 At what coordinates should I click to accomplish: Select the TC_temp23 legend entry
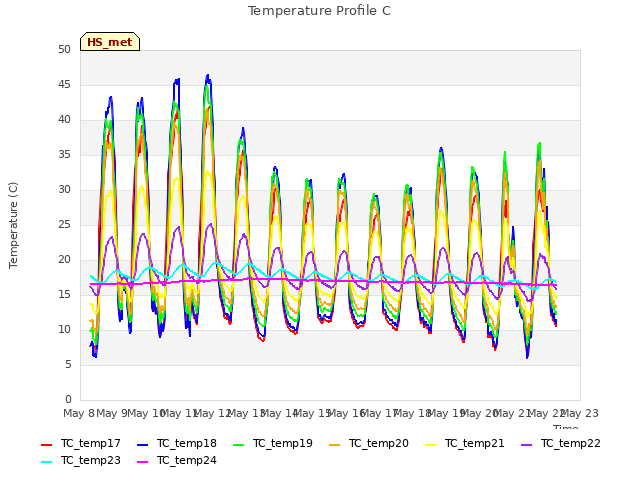click(x=81, y=461)
